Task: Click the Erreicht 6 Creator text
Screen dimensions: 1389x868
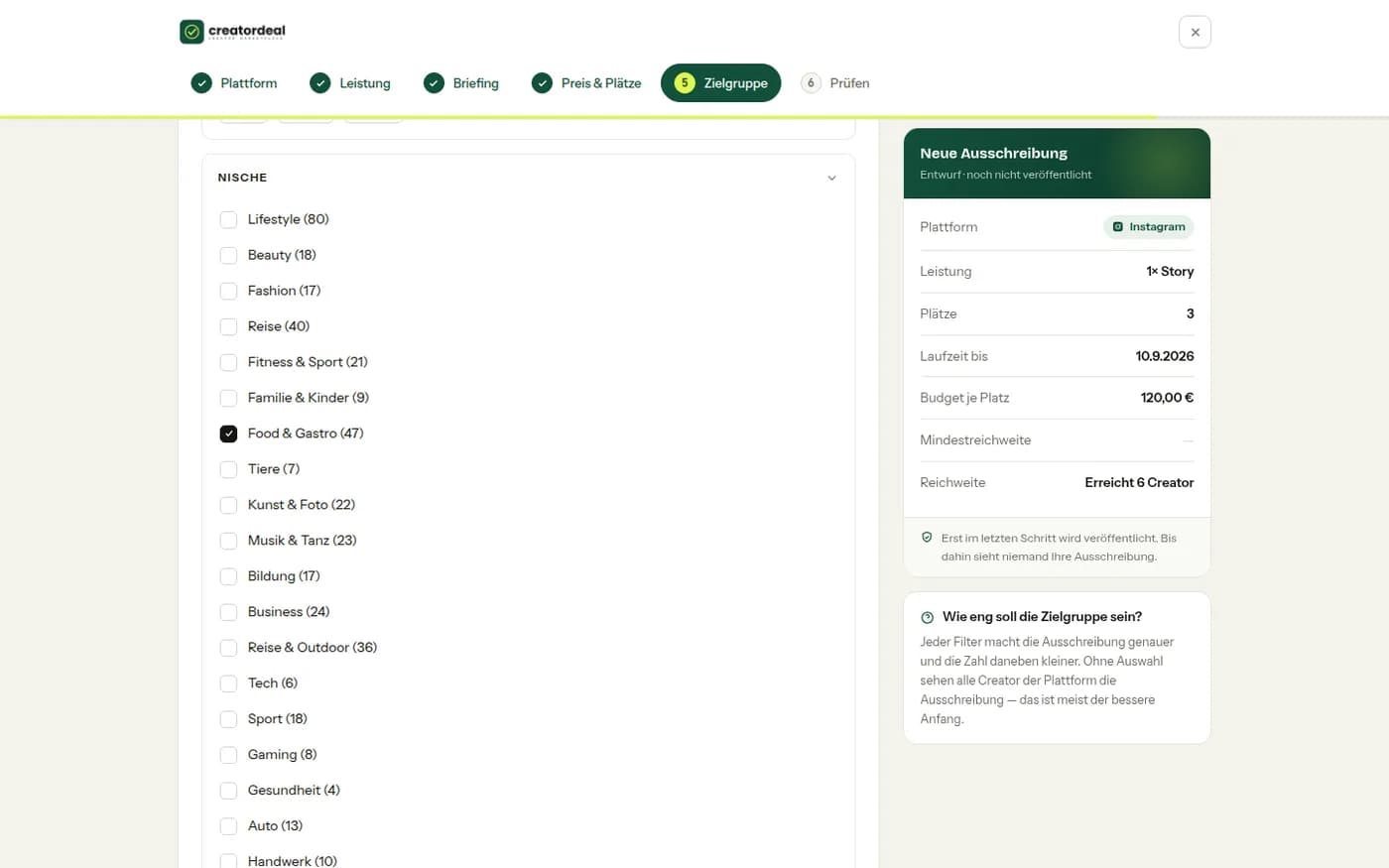Action: tap(1139, 483)
